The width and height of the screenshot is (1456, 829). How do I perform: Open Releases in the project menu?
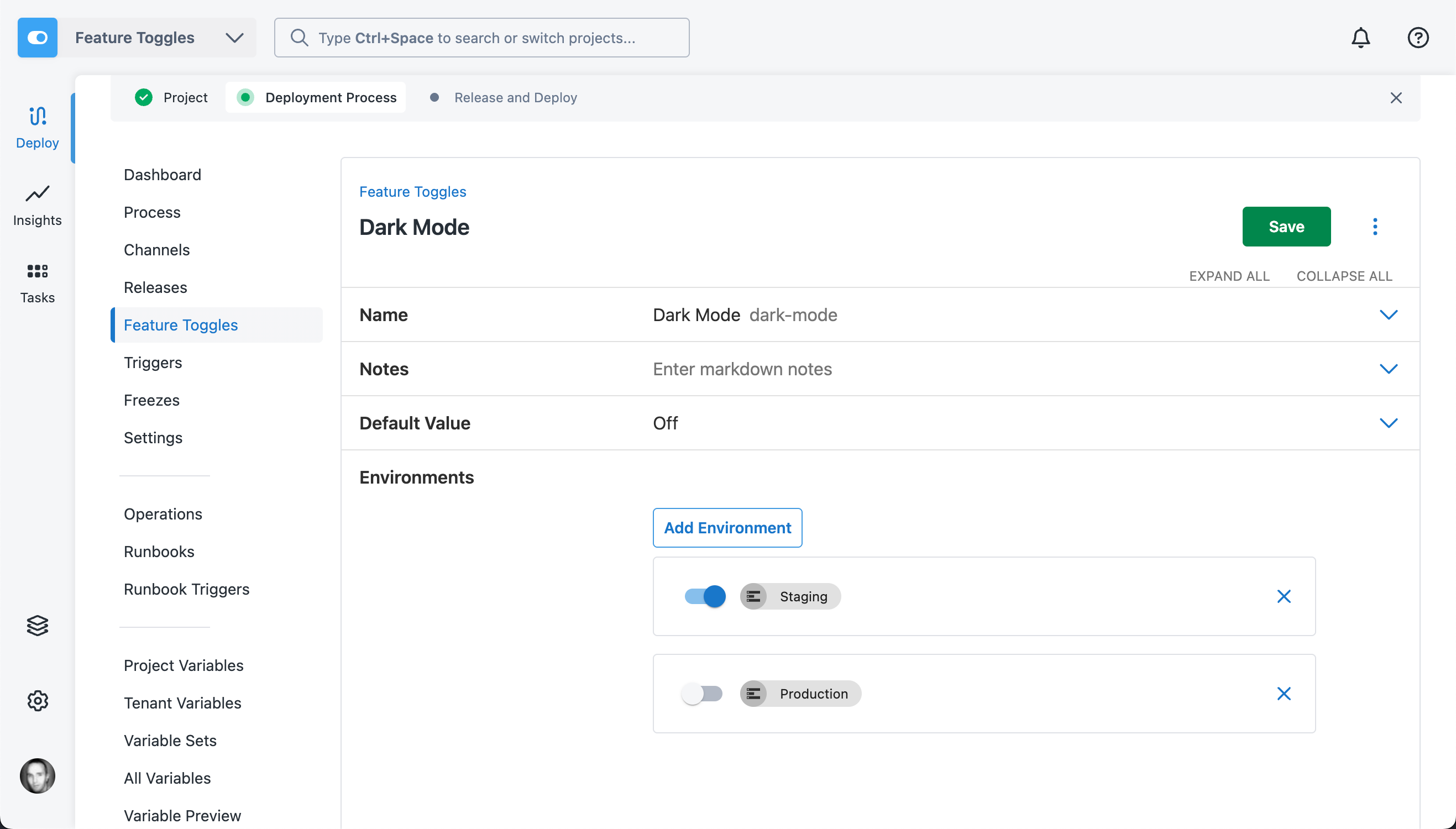[155, 287]
